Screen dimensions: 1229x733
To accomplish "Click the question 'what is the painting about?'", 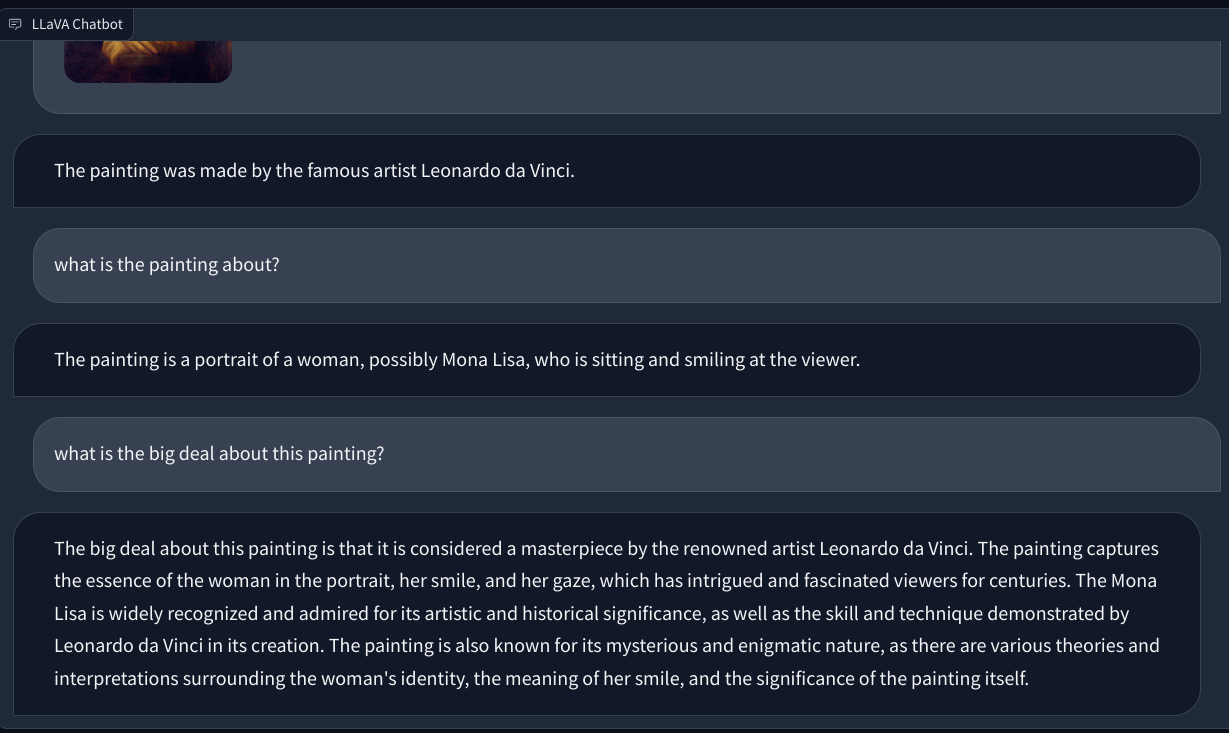I will pos(168,264).
